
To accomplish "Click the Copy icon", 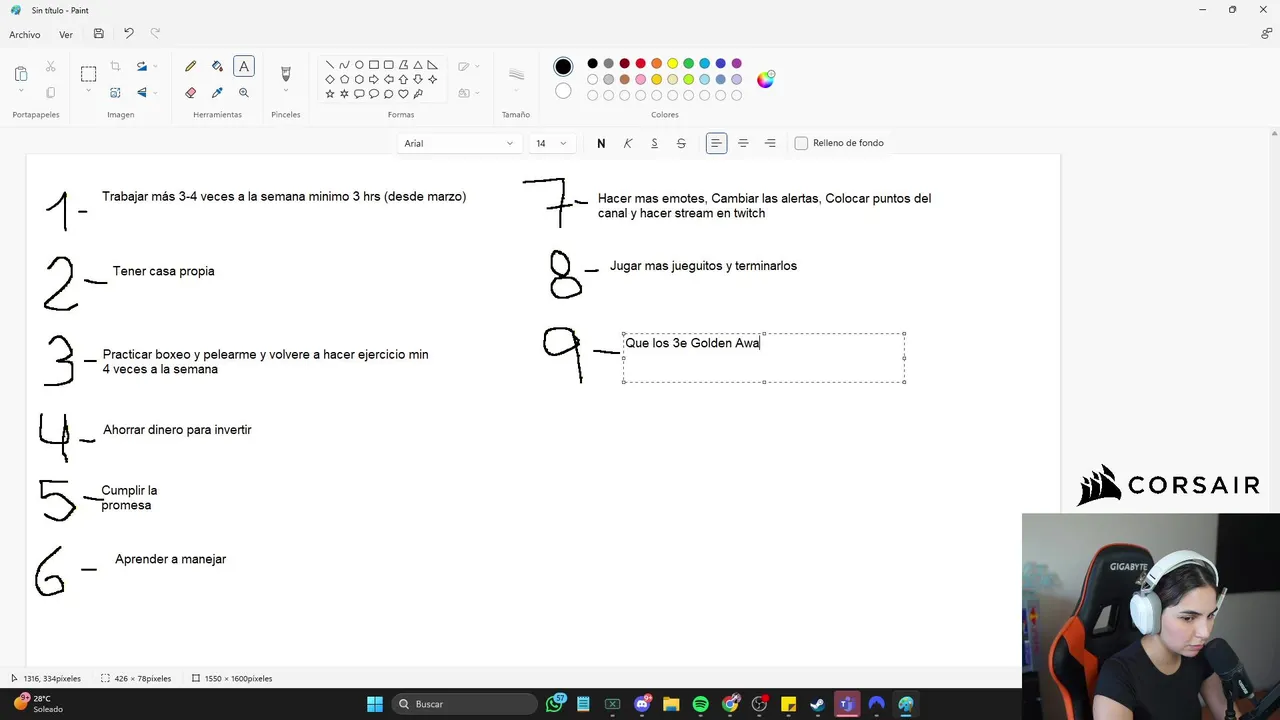I will coord(50,92).
